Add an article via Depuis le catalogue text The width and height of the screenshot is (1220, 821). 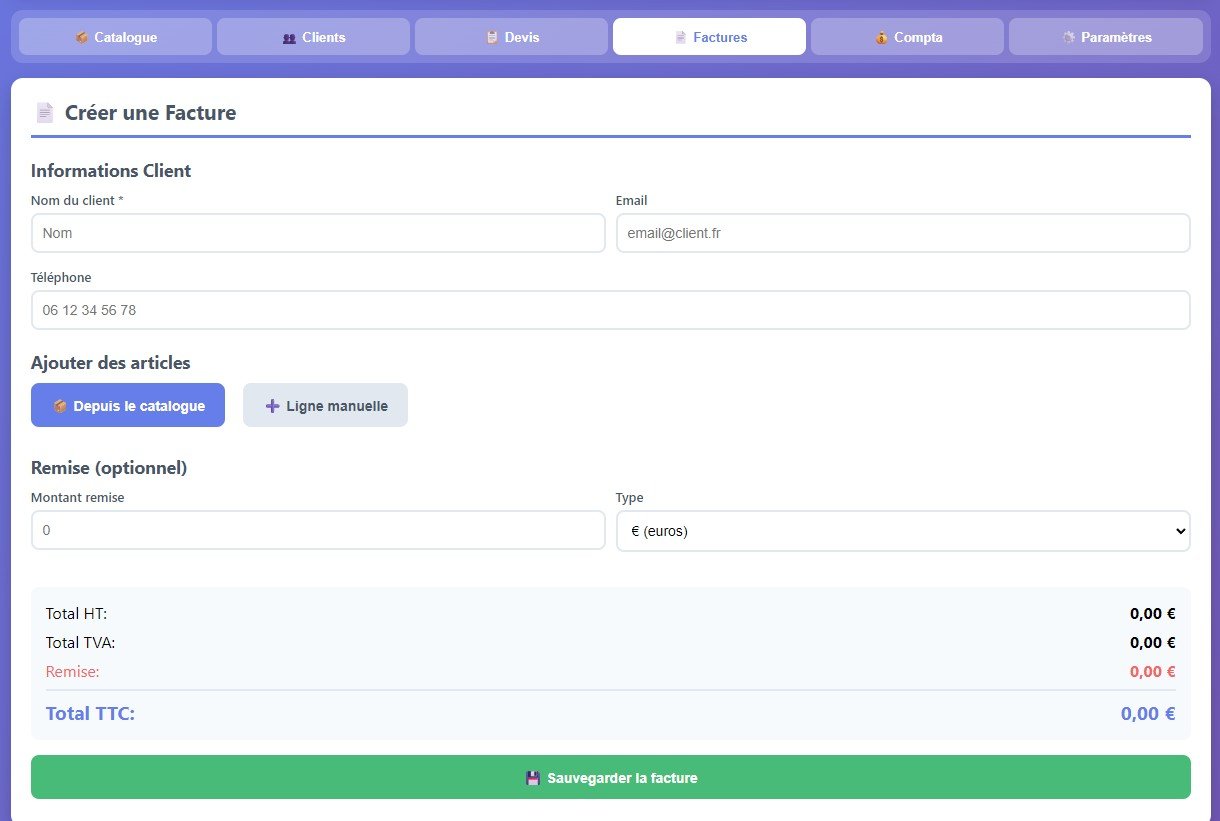coord(139,406)
